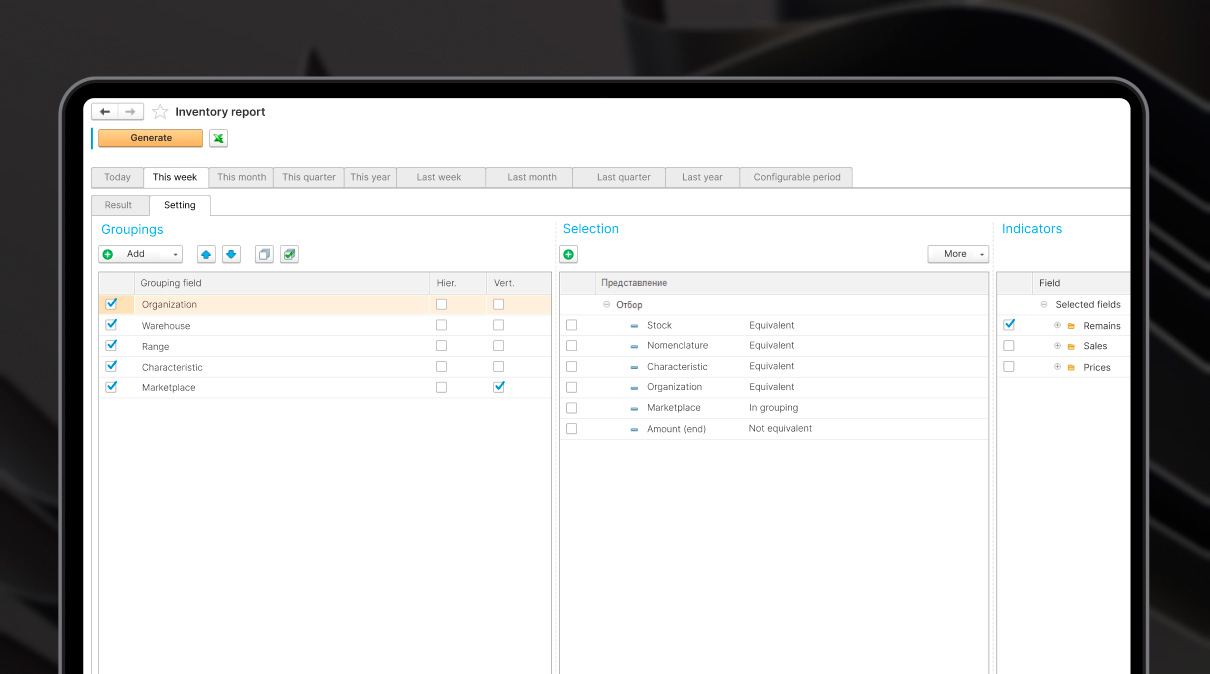This screenshot has width=1210, height=674.
Task: Uncheck the Range grouping checkbox
Action: tap(111, 345)
